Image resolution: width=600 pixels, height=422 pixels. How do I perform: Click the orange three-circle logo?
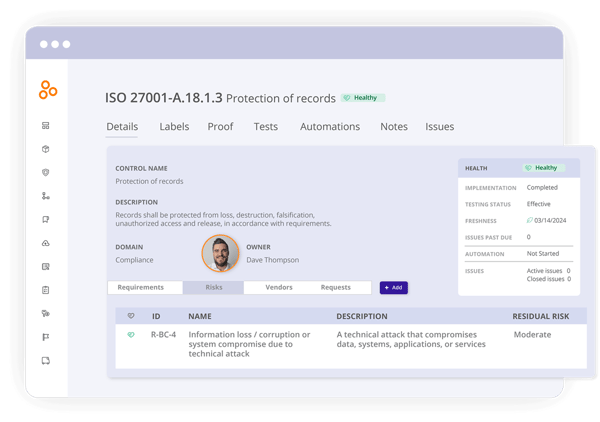48,90
